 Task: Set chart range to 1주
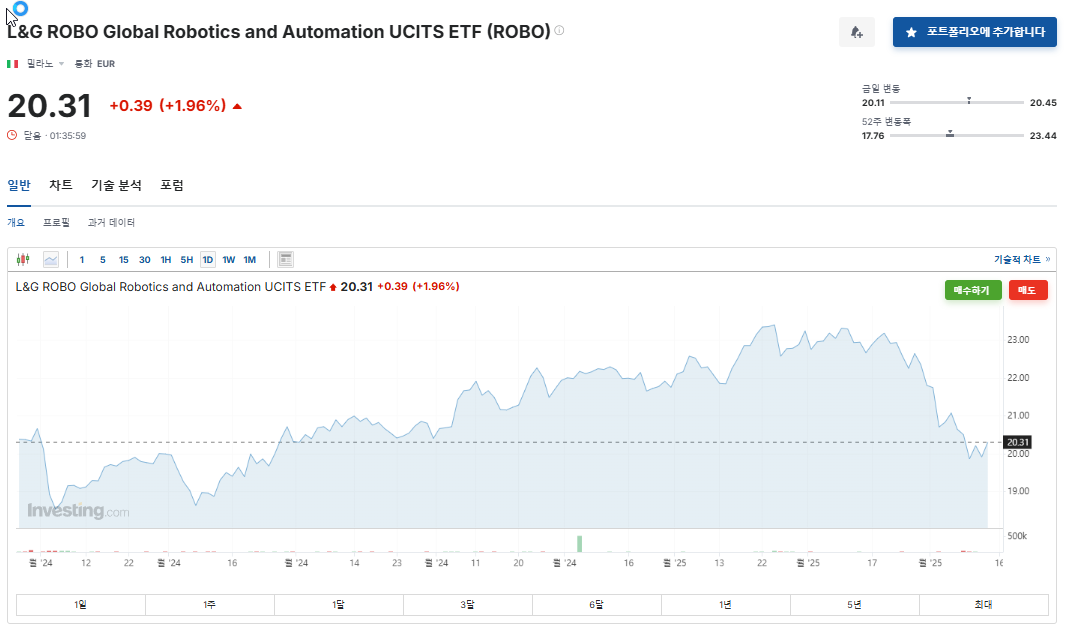point(209,604)
